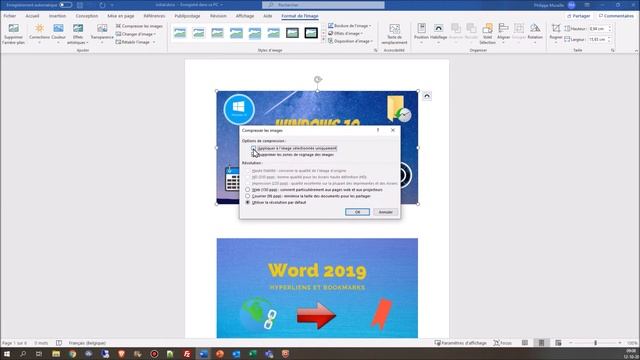
Task: Toggle Enregistrement automatique switch
Action: [65, 5]
